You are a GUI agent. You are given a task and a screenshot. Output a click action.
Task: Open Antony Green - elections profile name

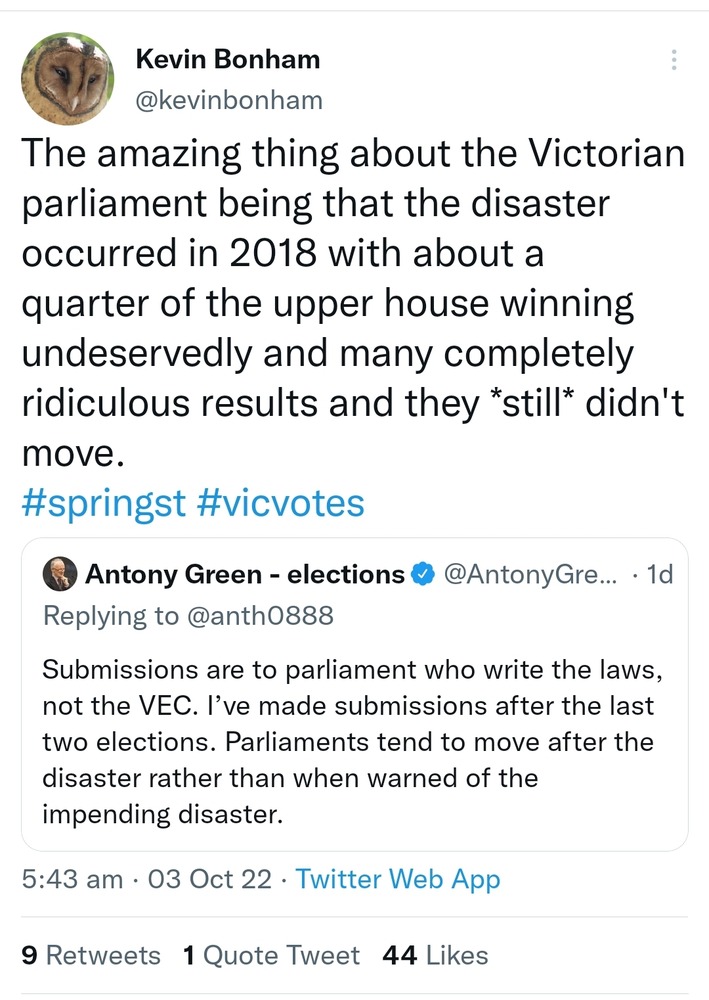coord(245,575)
